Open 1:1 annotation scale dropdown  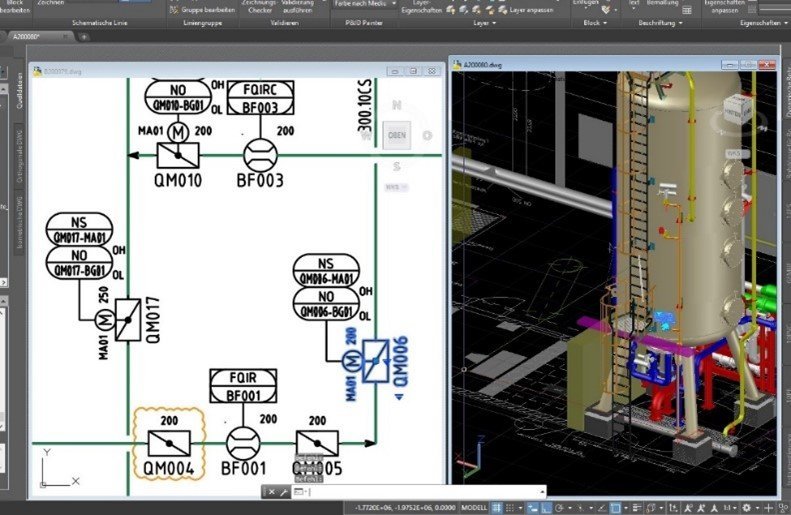tap(730, 508)
